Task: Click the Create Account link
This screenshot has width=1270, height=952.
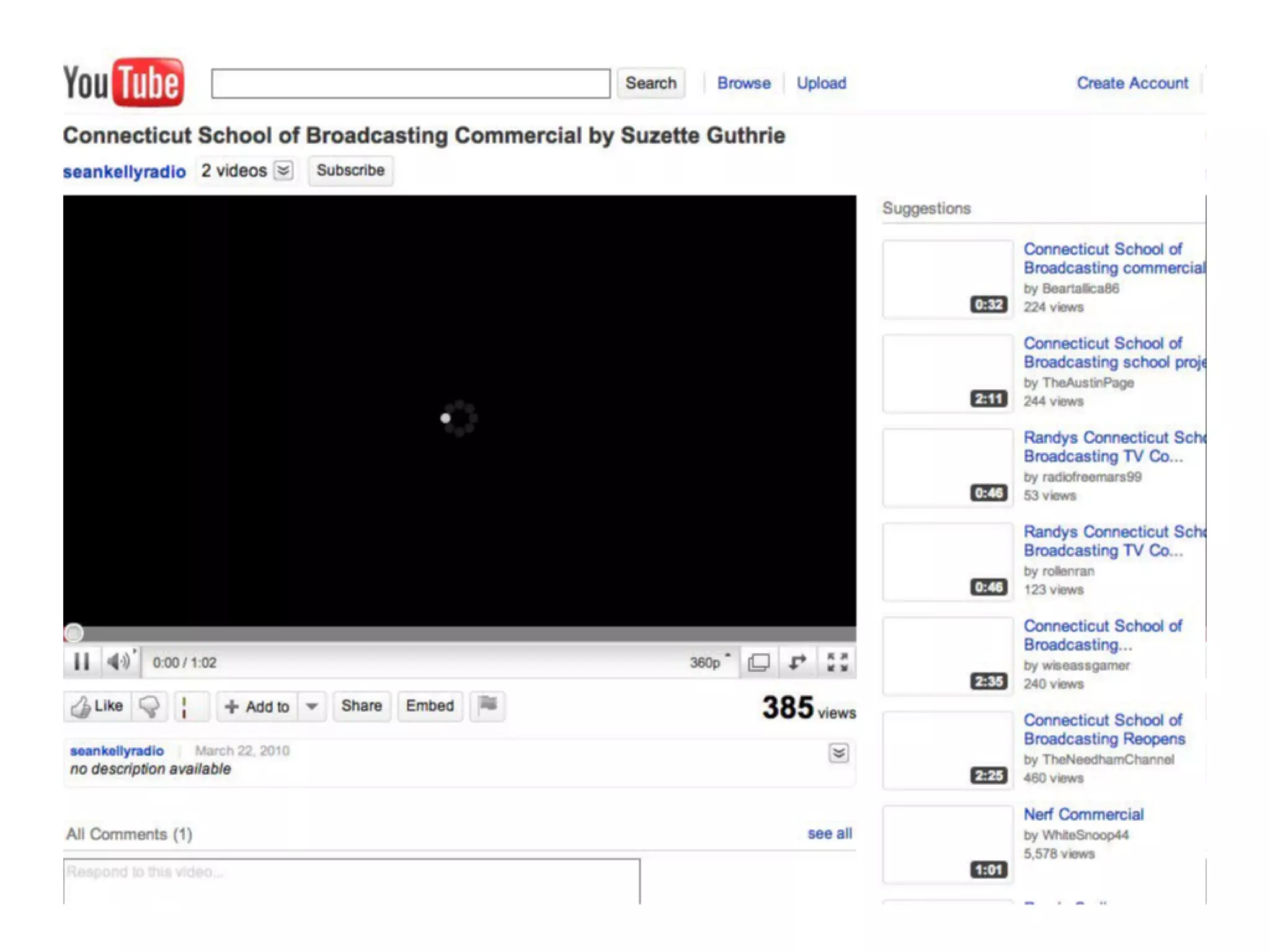Action: pos(1132,83)
